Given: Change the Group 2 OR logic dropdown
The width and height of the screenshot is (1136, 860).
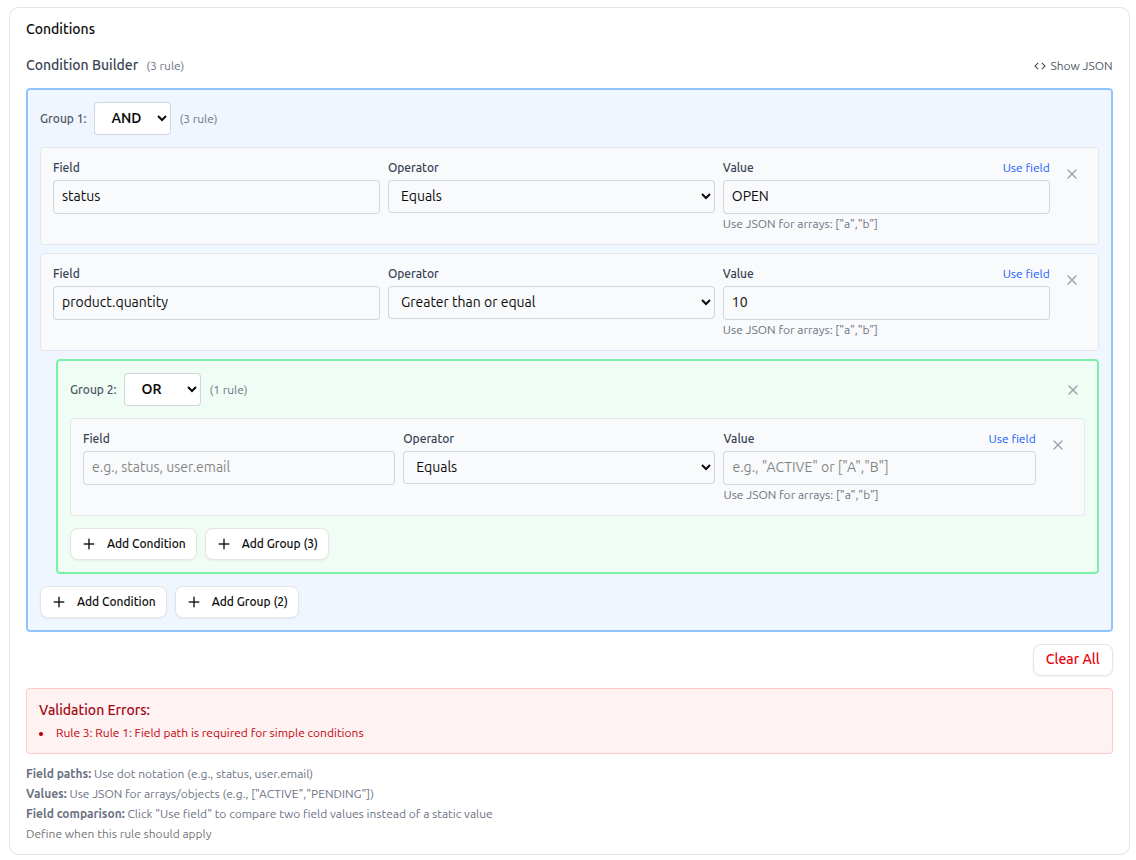Looking at the screenshot, I should tap(162, 389).
